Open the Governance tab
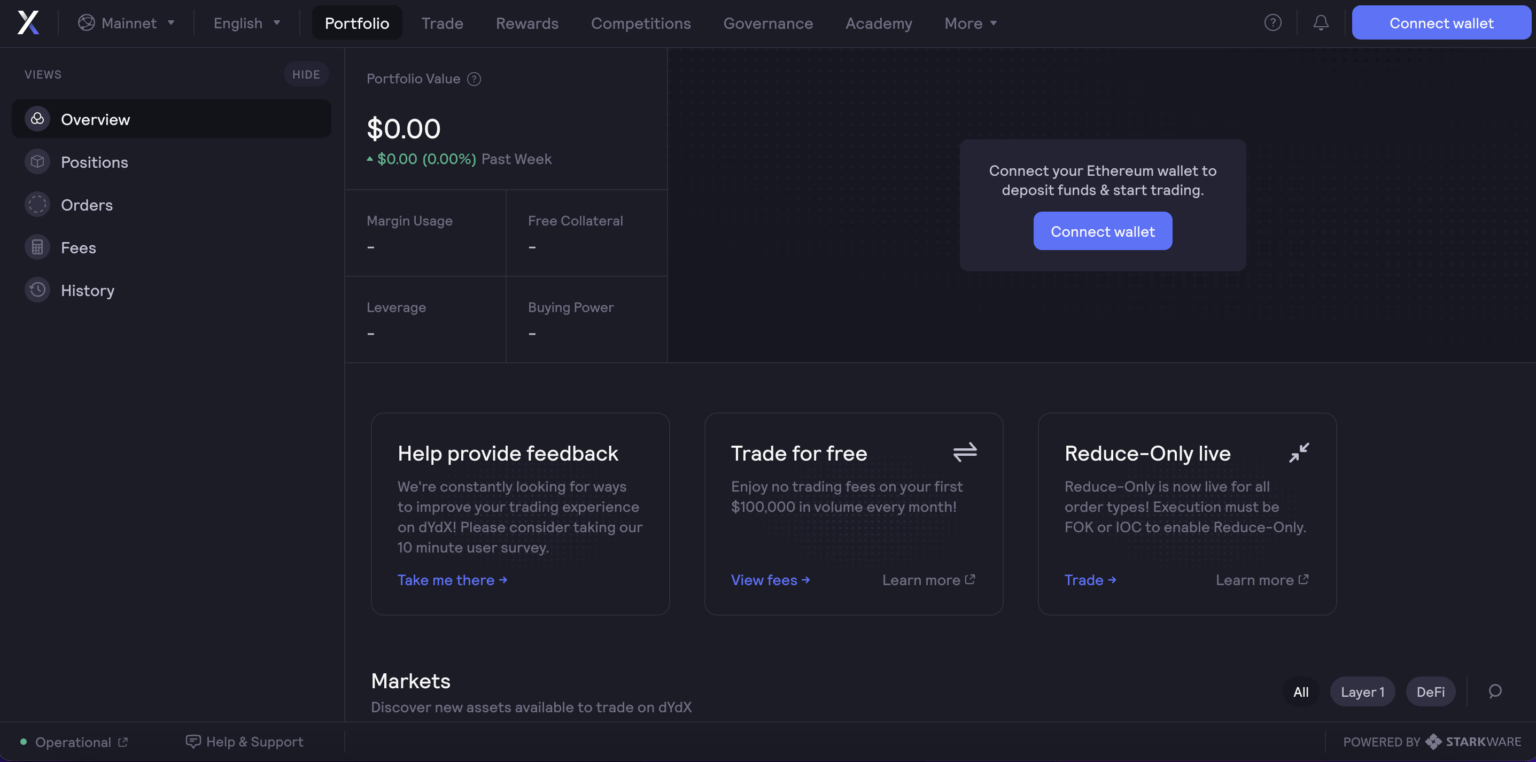1536x762 pixels. pyautogui.click(x=768, y=23)
